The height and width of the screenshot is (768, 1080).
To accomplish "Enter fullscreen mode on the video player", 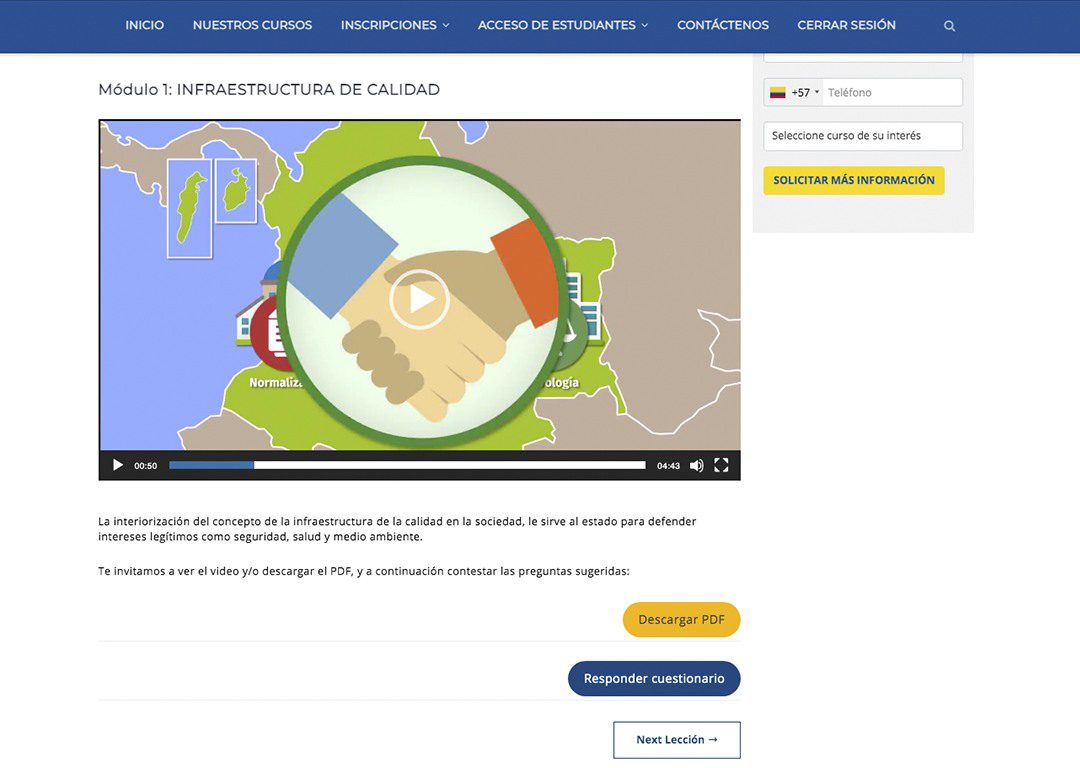I will (x=721, y=464).
